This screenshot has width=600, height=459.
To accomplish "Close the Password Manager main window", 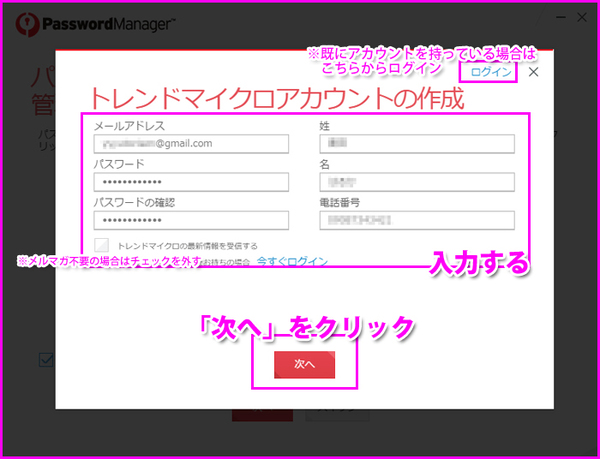I will pos(582,17).
